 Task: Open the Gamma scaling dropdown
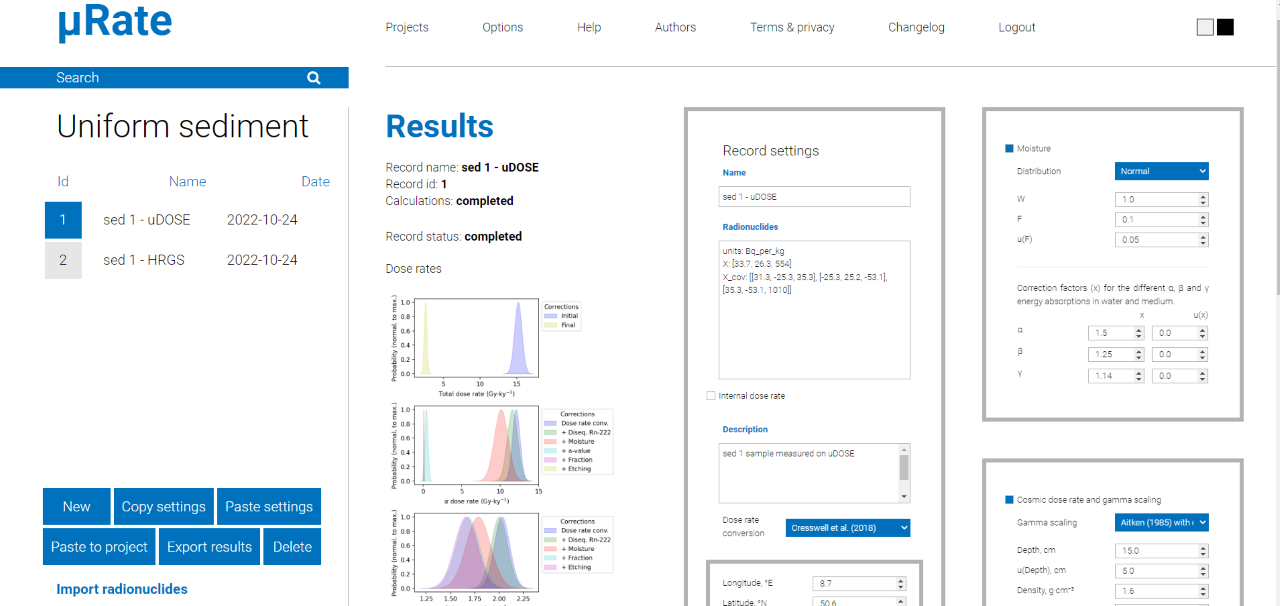tap(1162, 522)
